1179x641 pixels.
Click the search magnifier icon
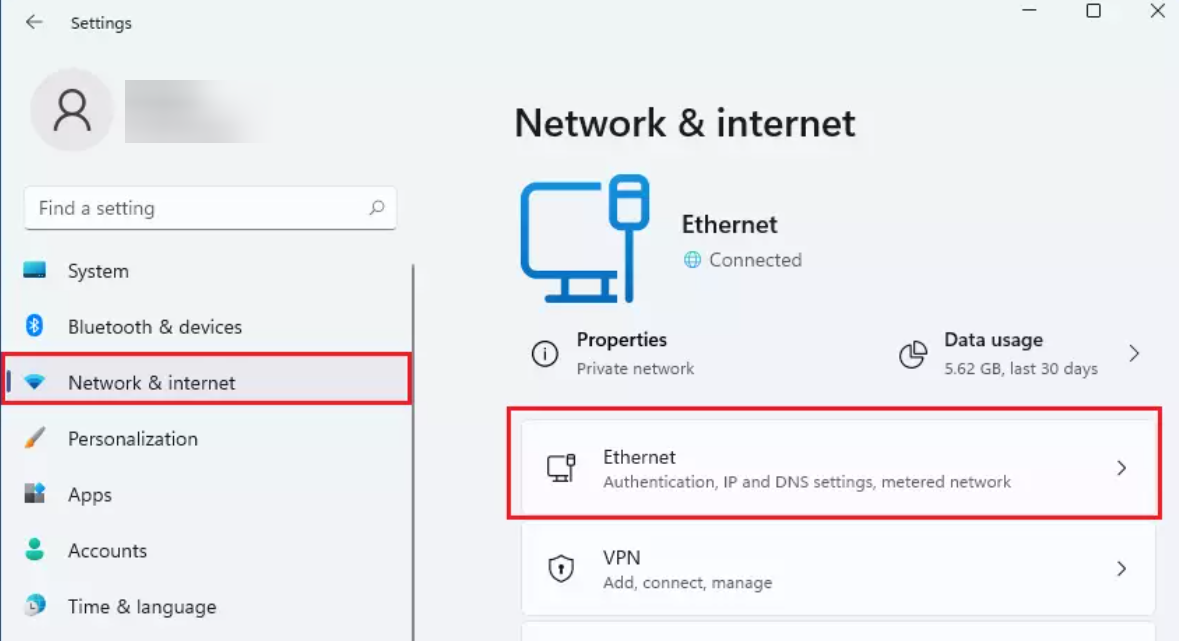coord(377,208)
